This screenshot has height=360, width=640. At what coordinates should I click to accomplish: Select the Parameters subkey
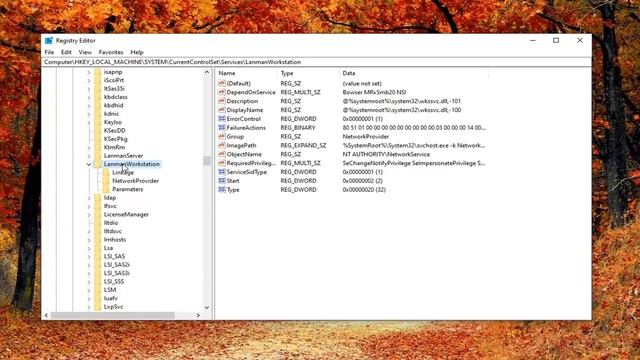click(x=128, y=189)
